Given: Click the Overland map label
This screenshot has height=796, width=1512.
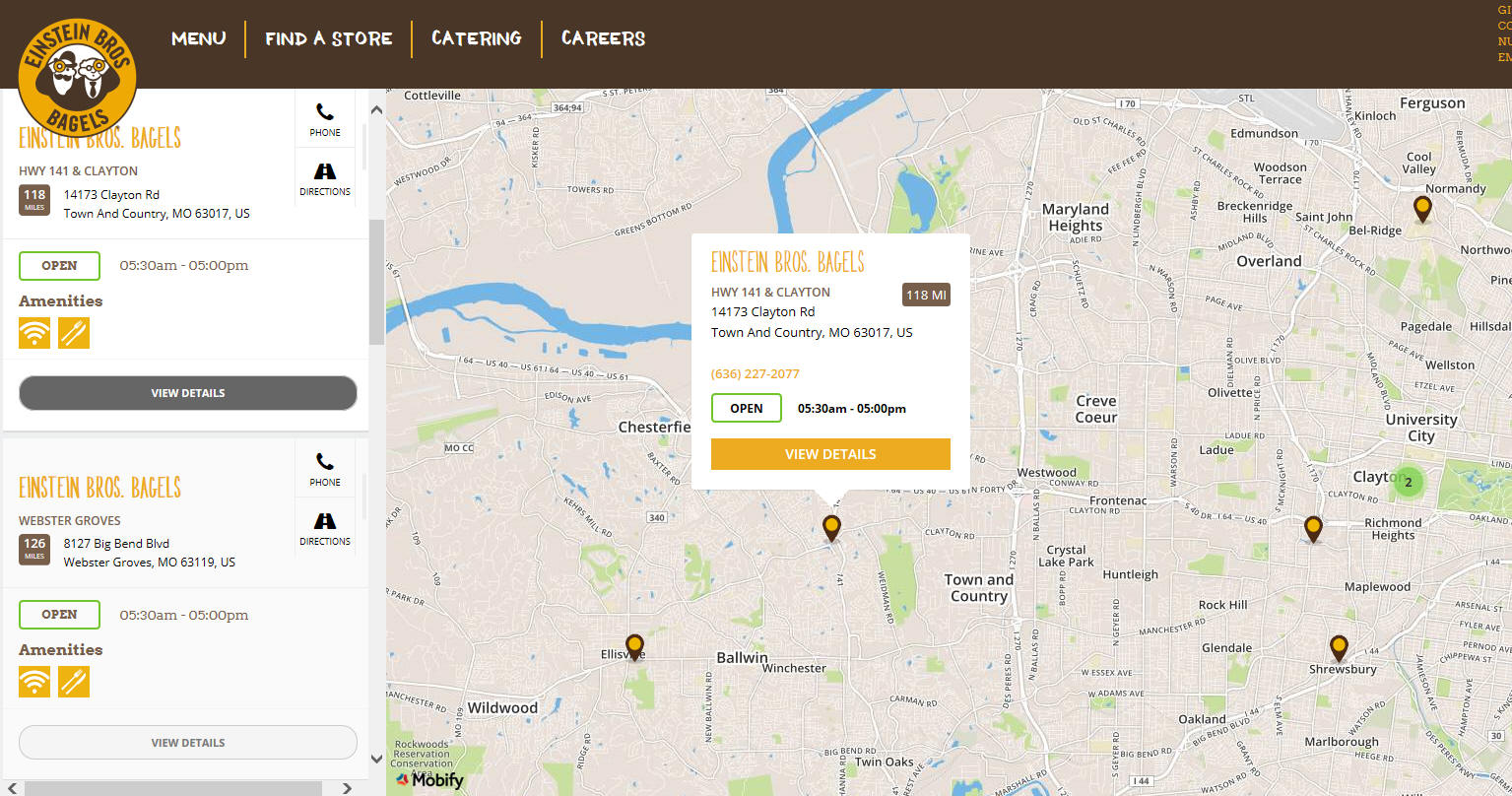Looking at the screenshot, I should pos(1269,262).
